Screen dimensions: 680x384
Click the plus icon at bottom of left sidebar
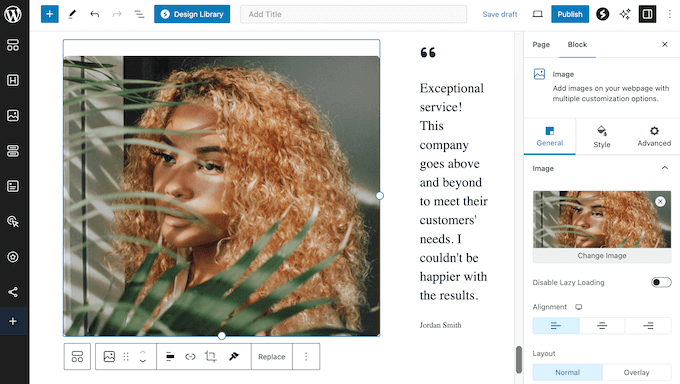point(13,322)
